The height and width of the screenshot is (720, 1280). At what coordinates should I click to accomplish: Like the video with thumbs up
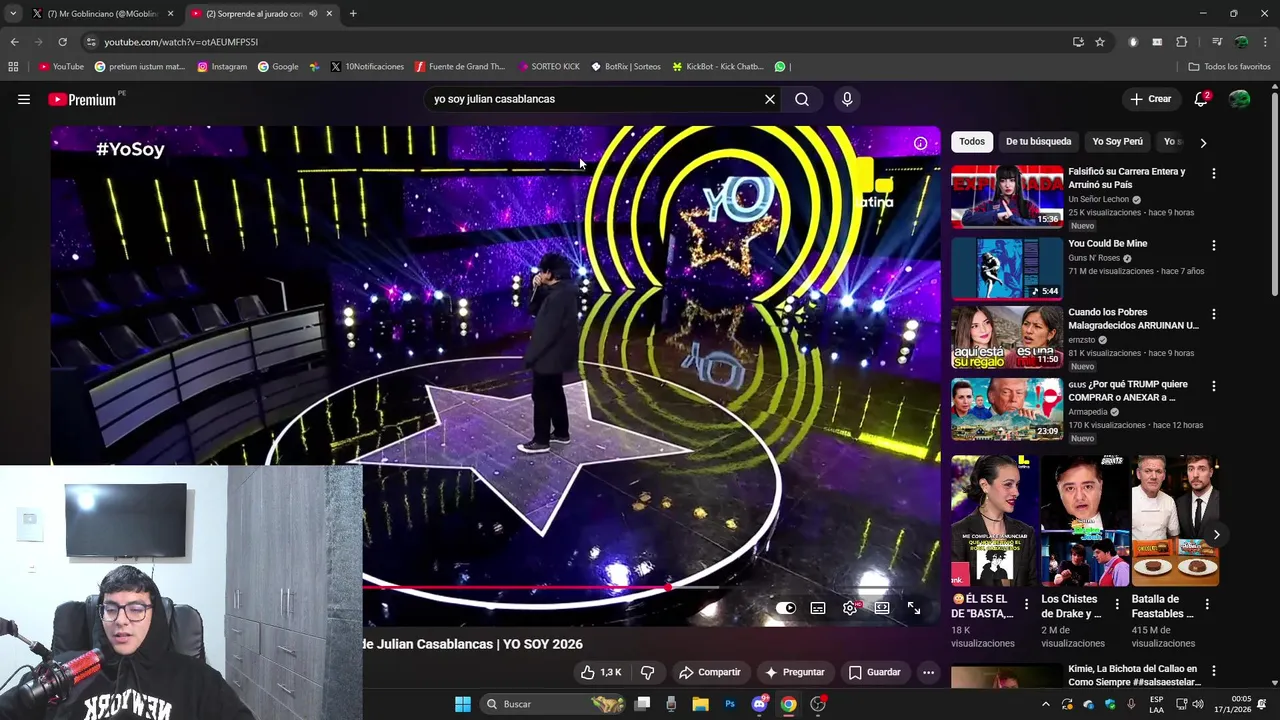tap(601, 672)
